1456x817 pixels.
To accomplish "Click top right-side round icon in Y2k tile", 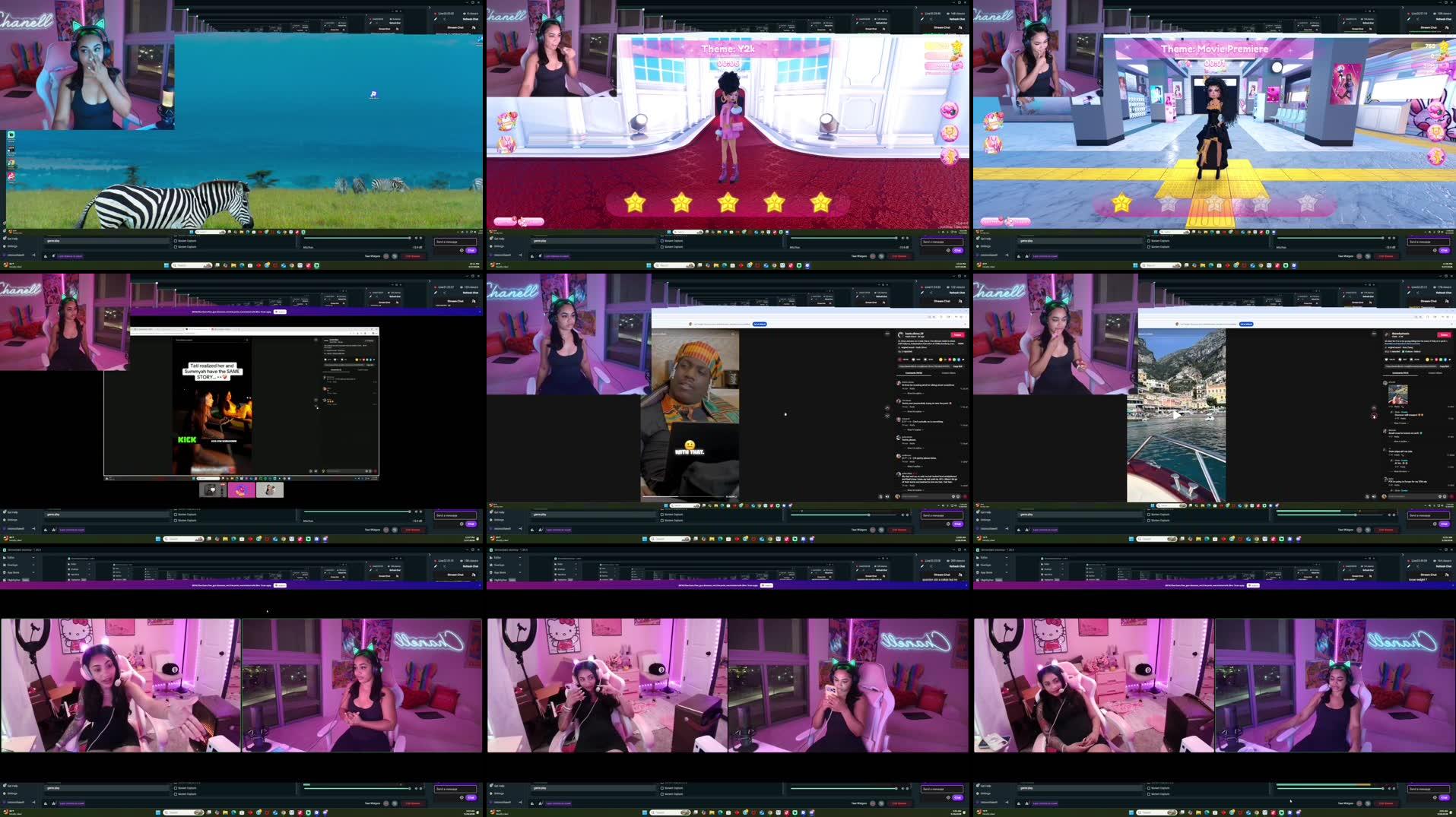I will pyautogui.click(x=950, y=111).
